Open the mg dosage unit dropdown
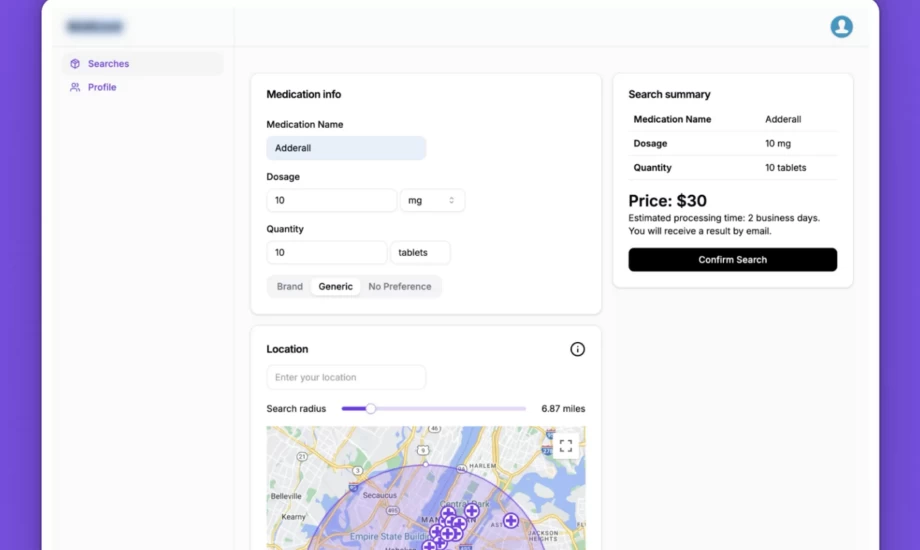 [432, 200]
